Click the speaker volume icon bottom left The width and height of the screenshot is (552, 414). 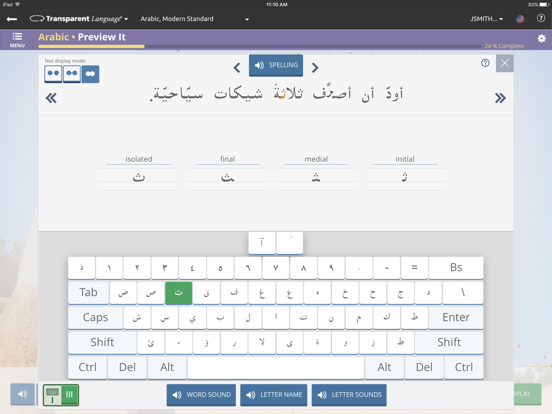(23, 394)
